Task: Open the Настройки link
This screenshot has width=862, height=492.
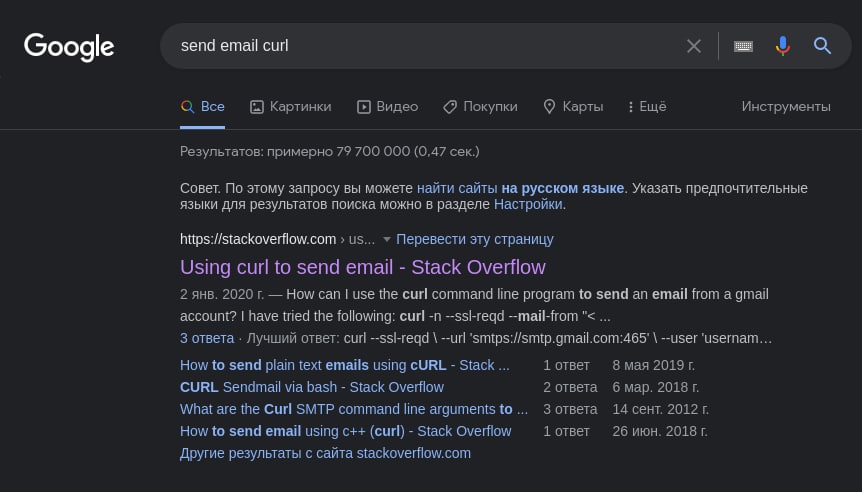Action: click(528, 204)
